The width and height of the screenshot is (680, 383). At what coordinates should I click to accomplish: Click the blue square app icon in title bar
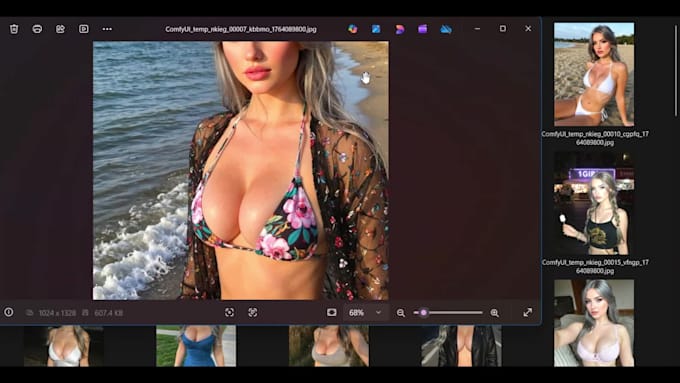(x=376, y=29)
